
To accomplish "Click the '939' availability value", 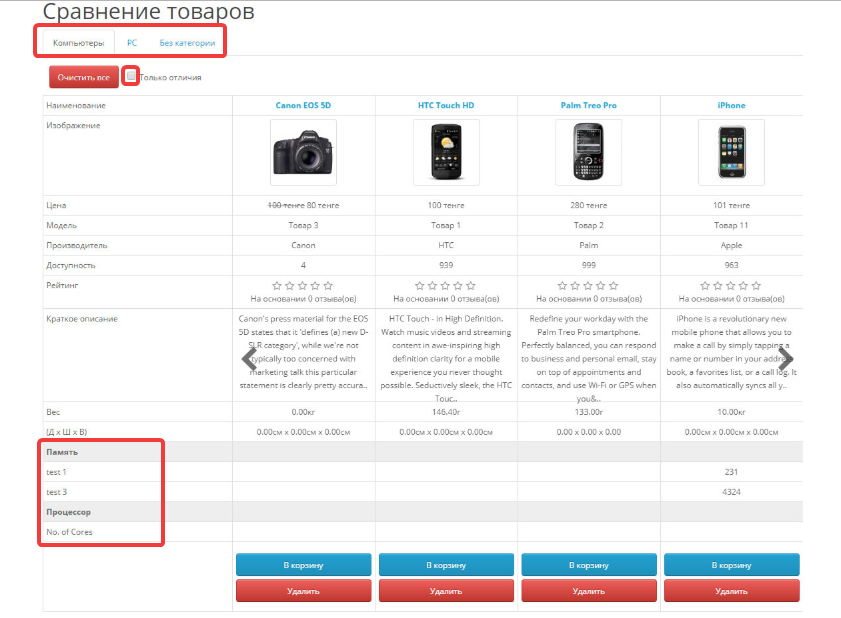I will click(x=446, y=265).
